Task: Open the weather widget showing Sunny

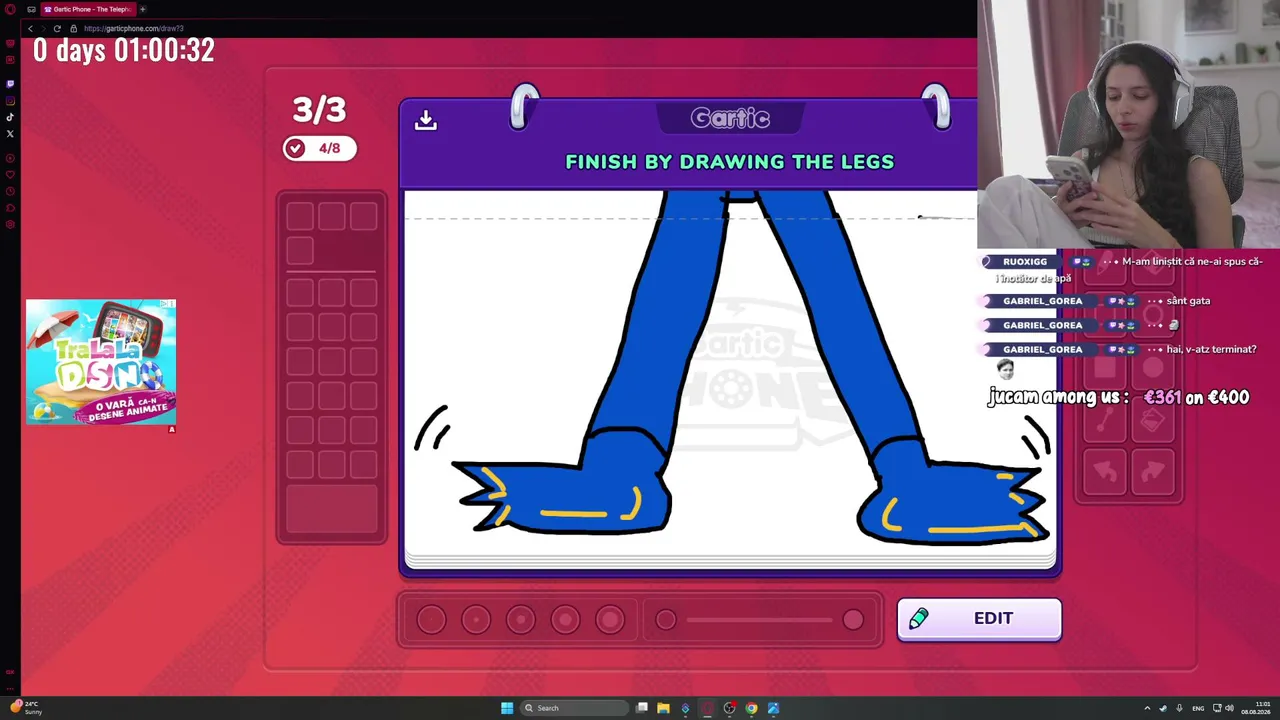Action: point(27,708)
